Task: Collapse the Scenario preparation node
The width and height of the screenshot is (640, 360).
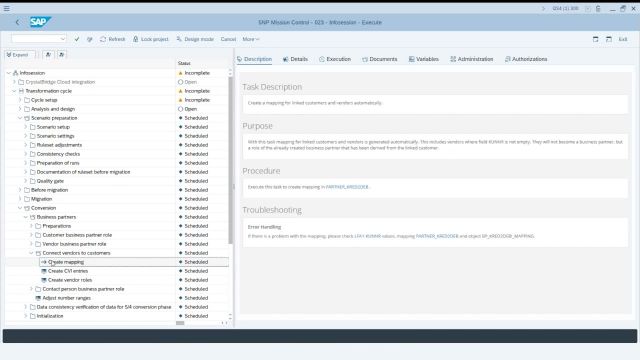Action: (x=20, y=118)
